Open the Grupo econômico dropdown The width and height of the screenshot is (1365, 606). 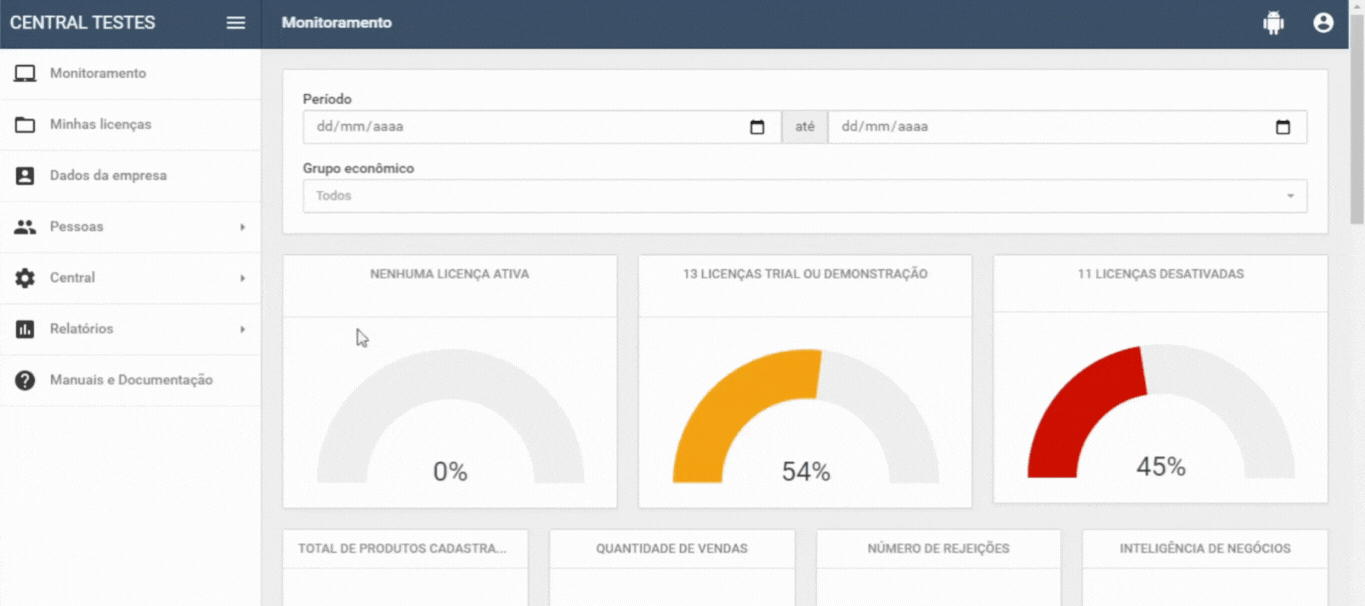point(804,196)
